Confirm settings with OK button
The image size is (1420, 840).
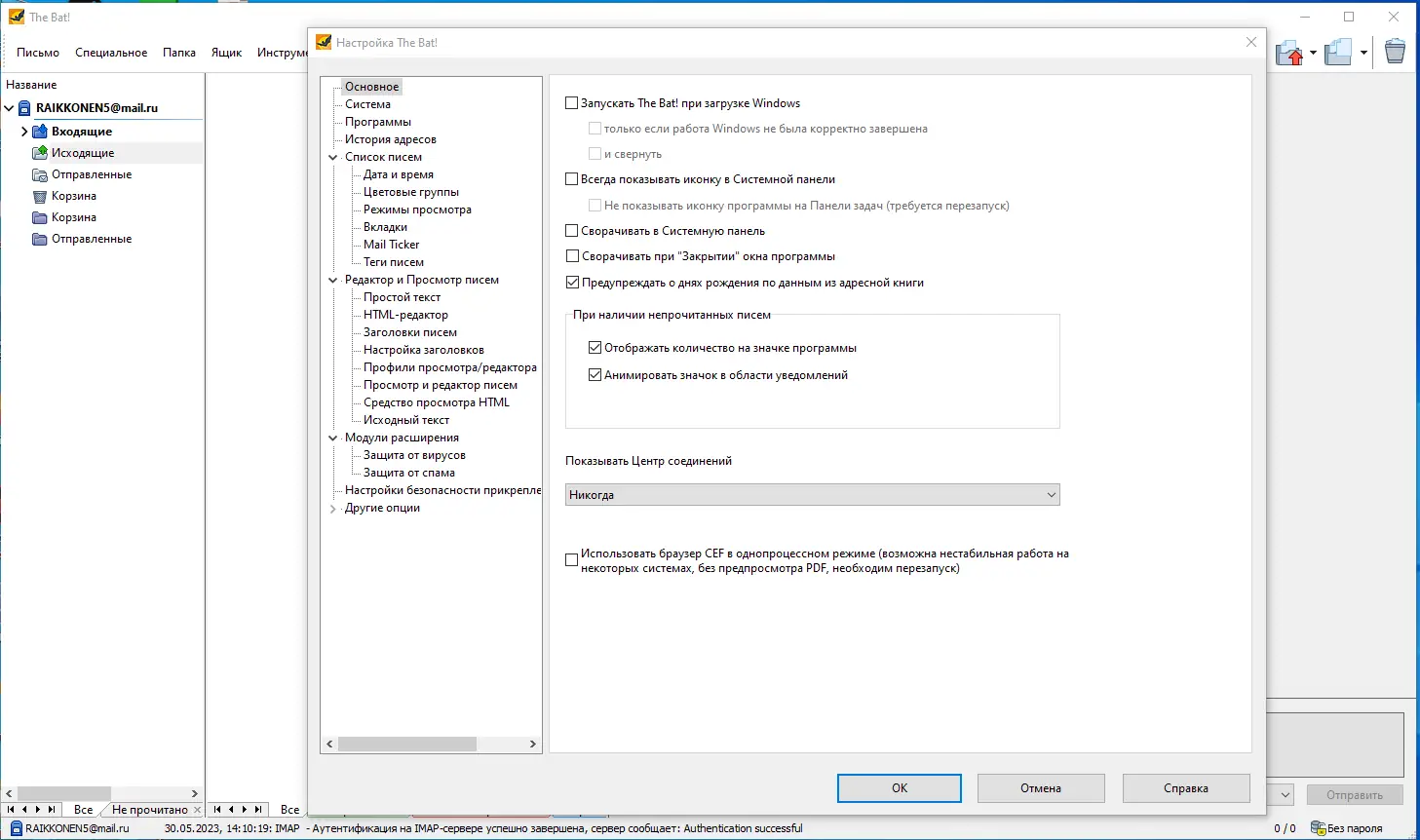click(x=900, y=788)
